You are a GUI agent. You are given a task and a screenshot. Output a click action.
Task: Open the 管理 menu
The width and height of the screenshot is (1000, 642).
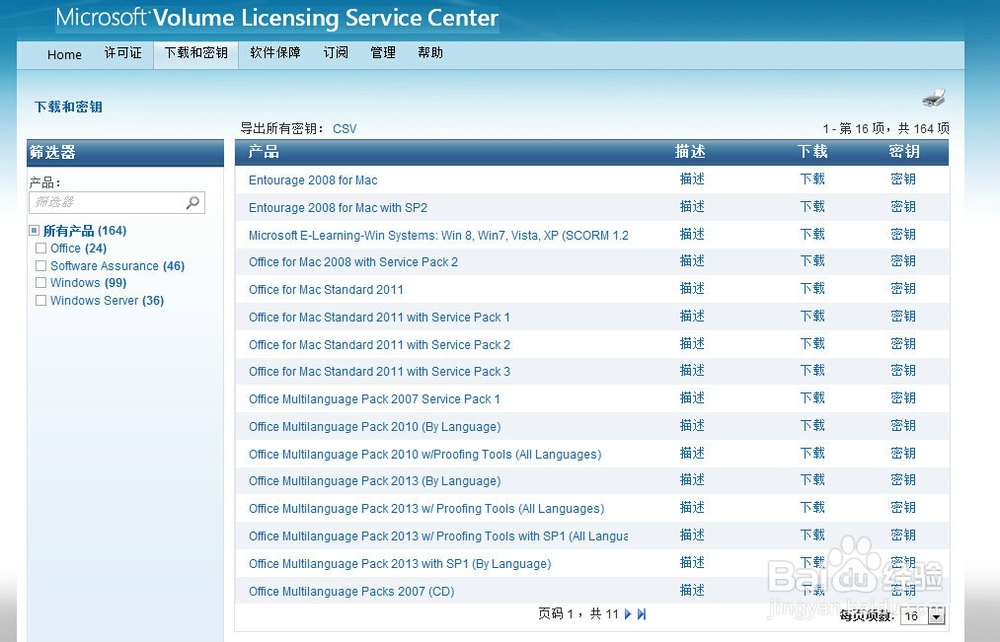click(383, 52)
